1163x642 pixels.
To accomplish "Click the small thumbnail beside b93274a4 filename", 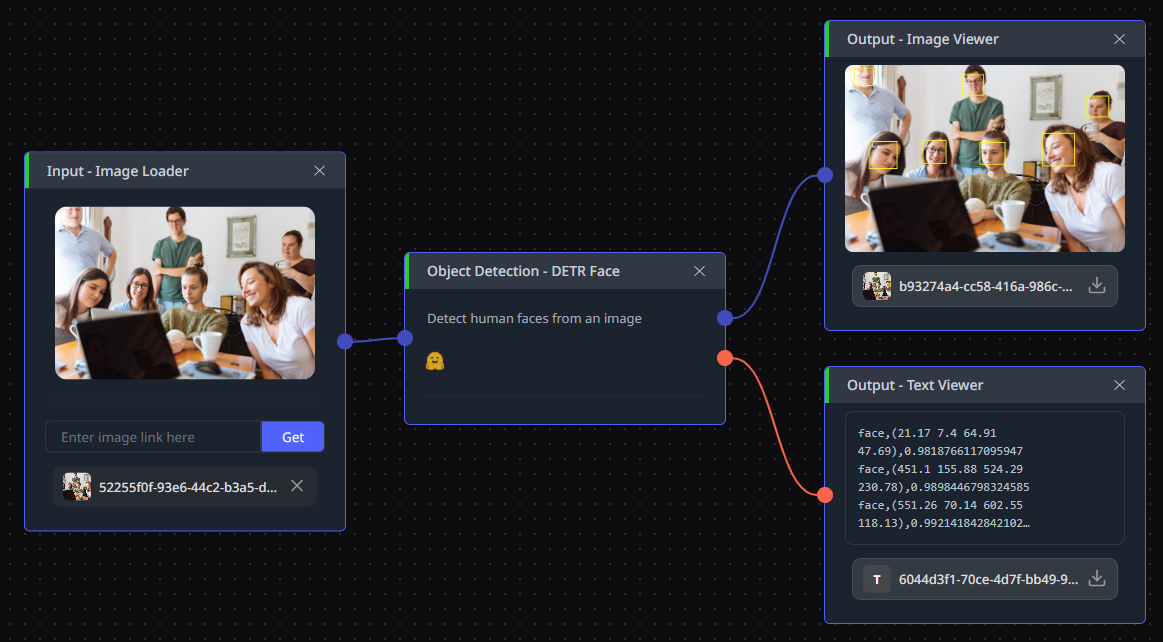I will pos(877,286).
